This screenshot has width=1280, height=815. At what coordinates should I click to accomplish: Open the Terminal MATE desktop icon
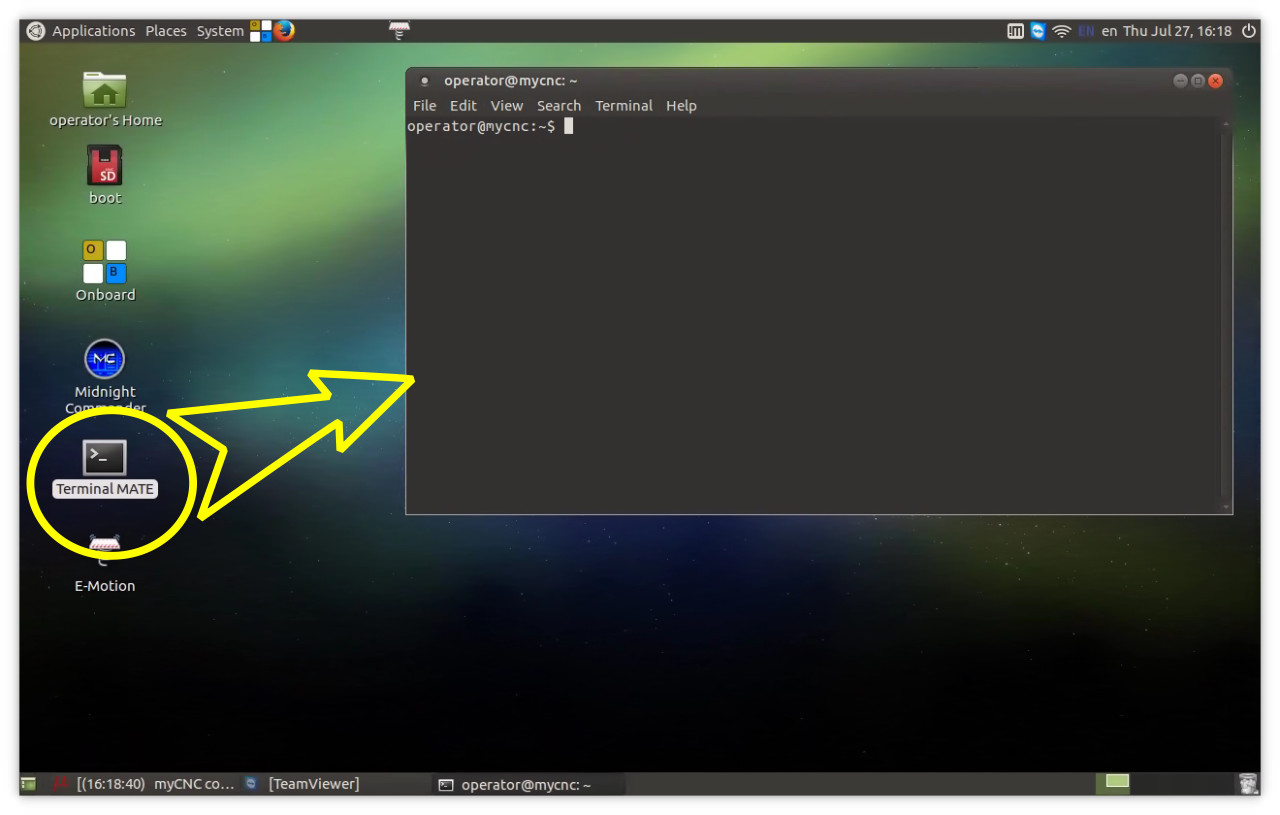point(105,459)
